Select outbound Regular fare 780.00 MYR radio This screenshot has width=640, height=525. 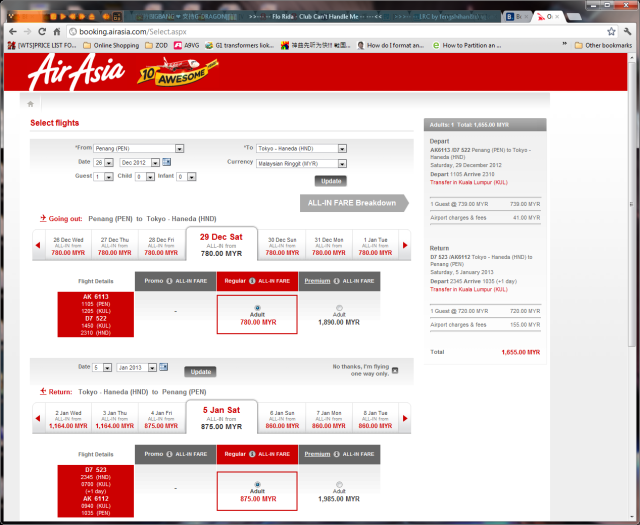pos(259,308)
